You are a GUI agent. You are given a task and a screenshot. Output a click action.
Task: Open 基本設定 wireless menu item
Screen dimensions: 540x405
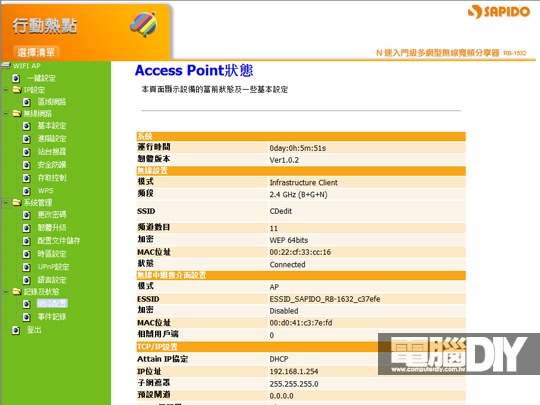coord(52,126)
